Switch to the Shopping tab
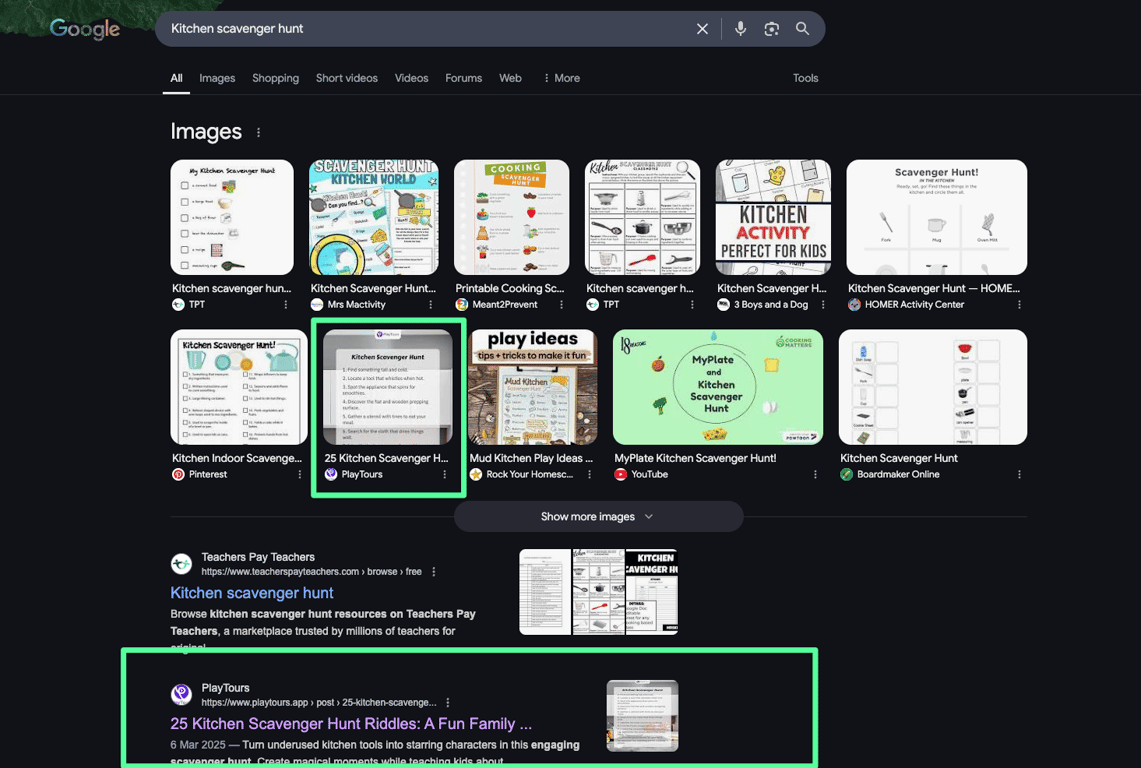 pyautogui.click(x=275, y=78)
